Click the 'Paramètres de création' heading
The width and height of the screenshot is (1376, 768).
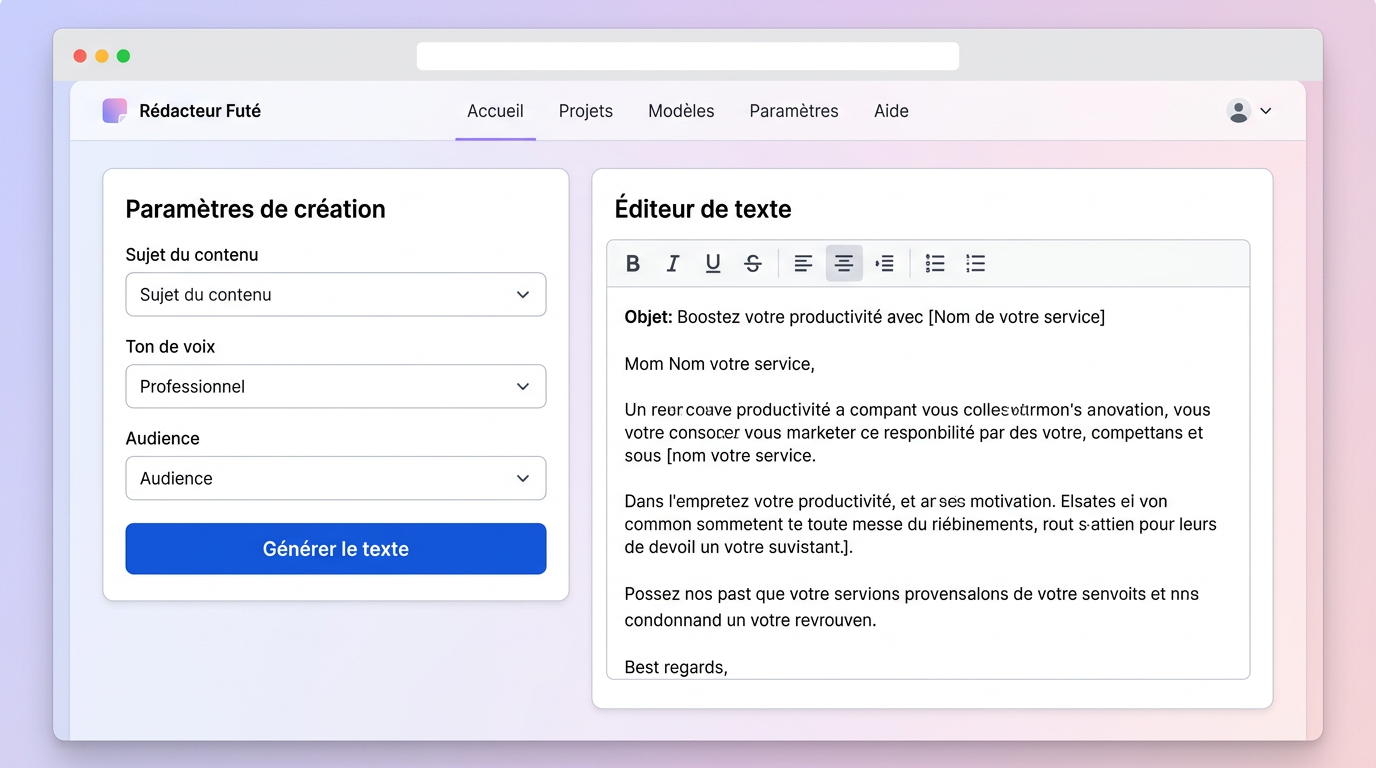point(256,209)
